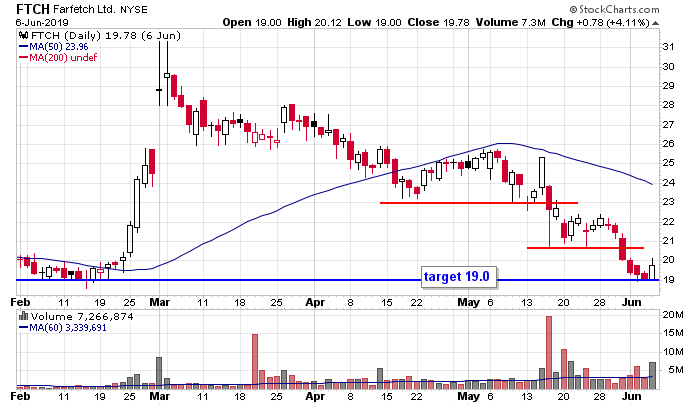Click the Apr label on the price chart axis
This screenshot has height=405, width=700.
(315, 302)
